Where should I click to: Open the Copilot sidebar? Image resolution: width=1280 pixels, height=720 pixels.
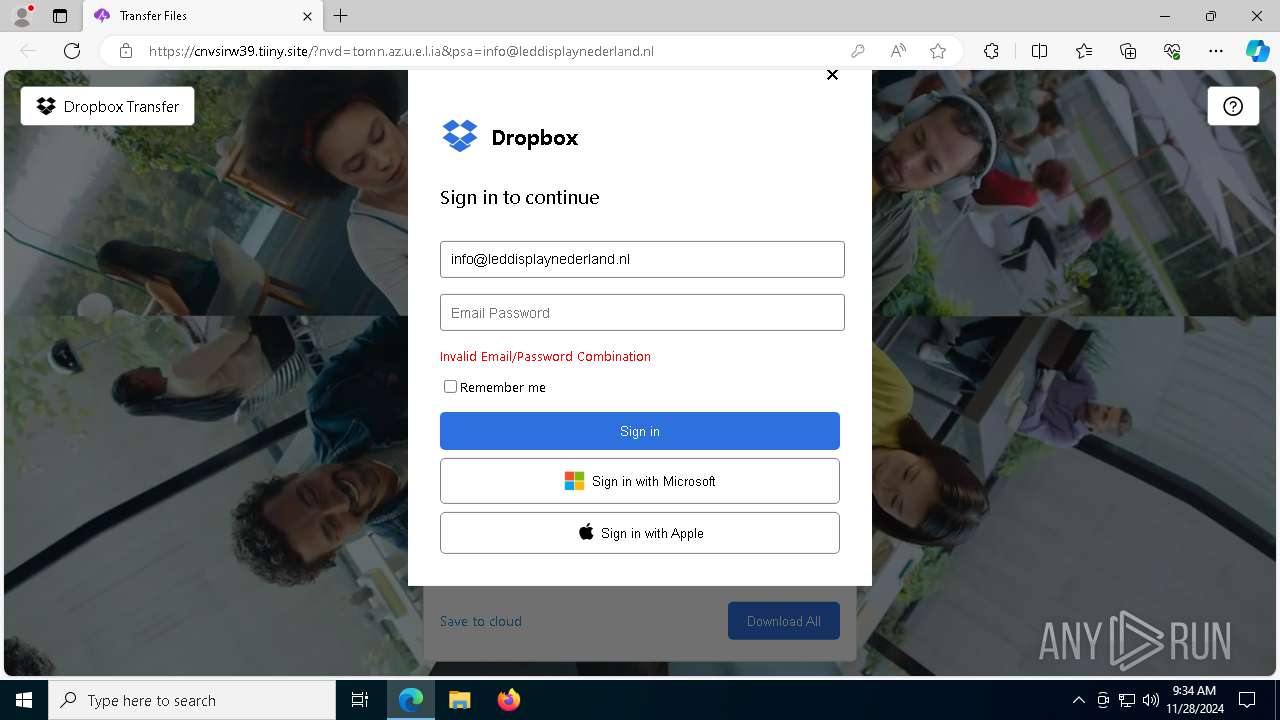click(1257, 51)
